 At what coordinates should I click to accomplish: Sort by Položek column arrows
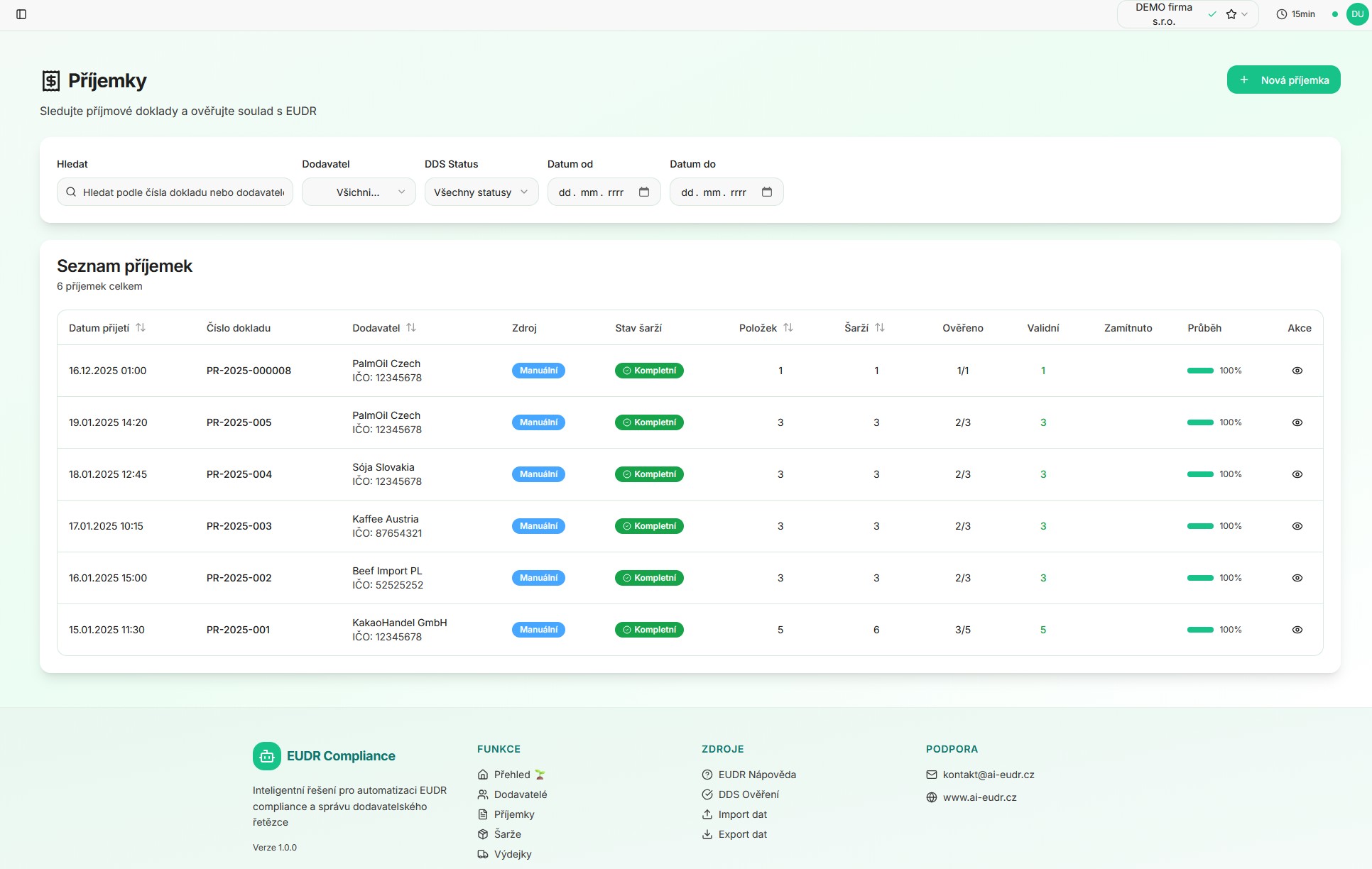tap(788, 327)
